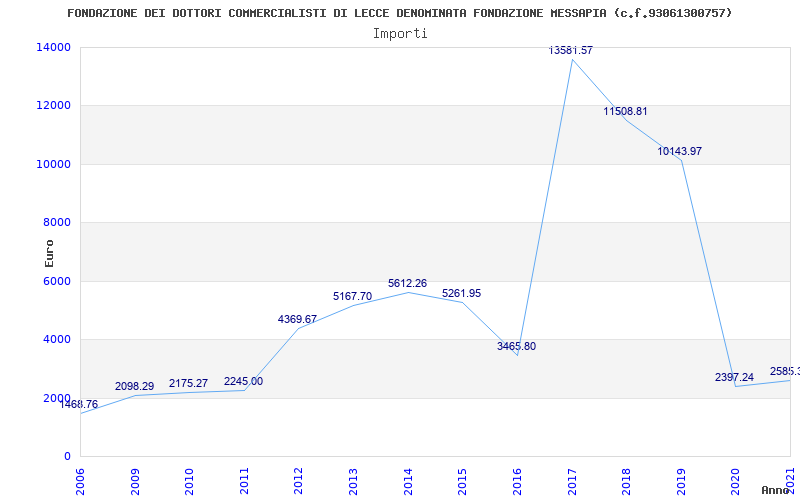Click the 11508.81 data point label
Image resolution: width=800 pixels, height=500 pixels.
click(625, 111)
